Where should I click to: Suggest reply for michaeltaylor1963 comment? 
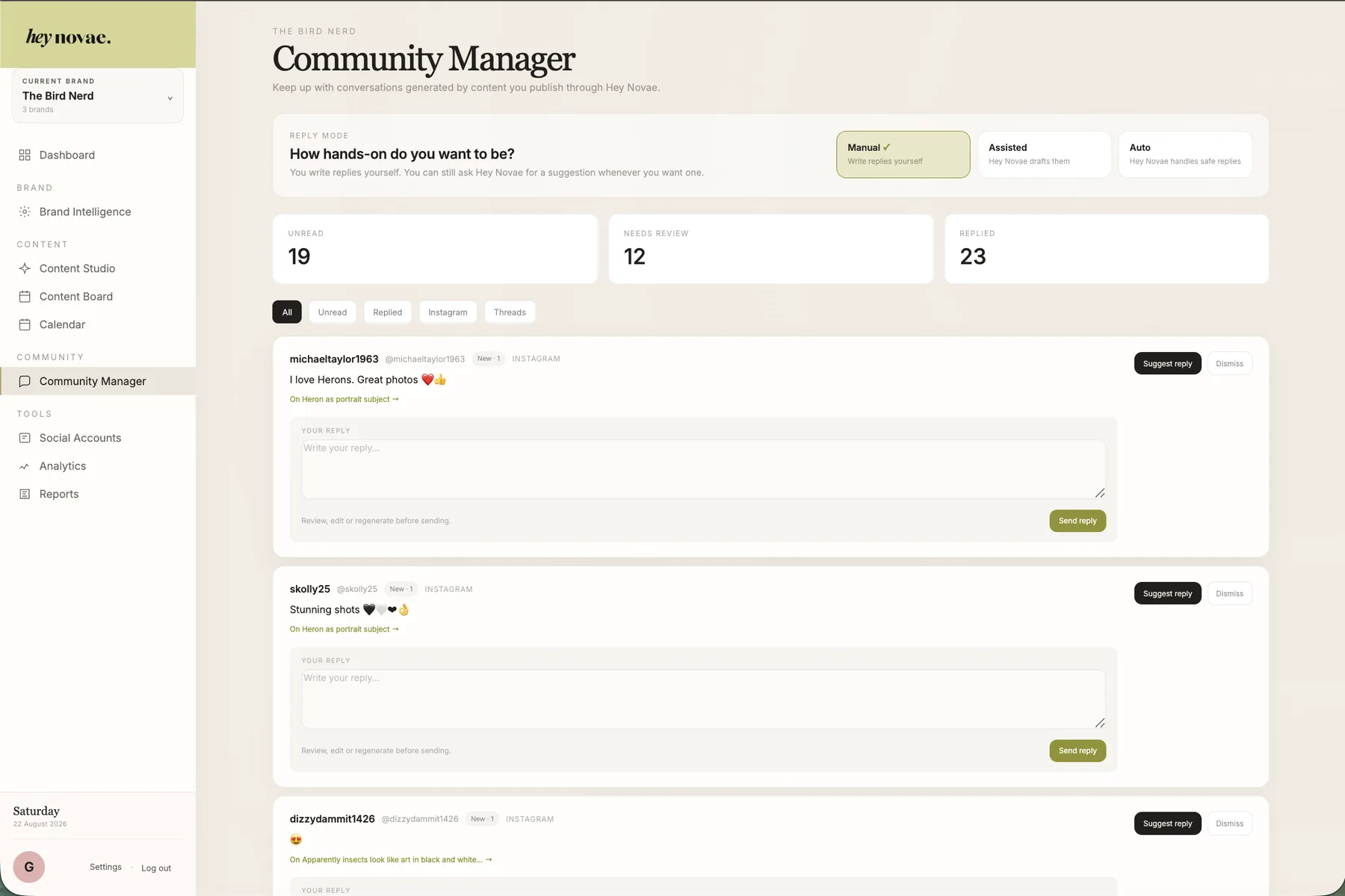pos(1167,364)
